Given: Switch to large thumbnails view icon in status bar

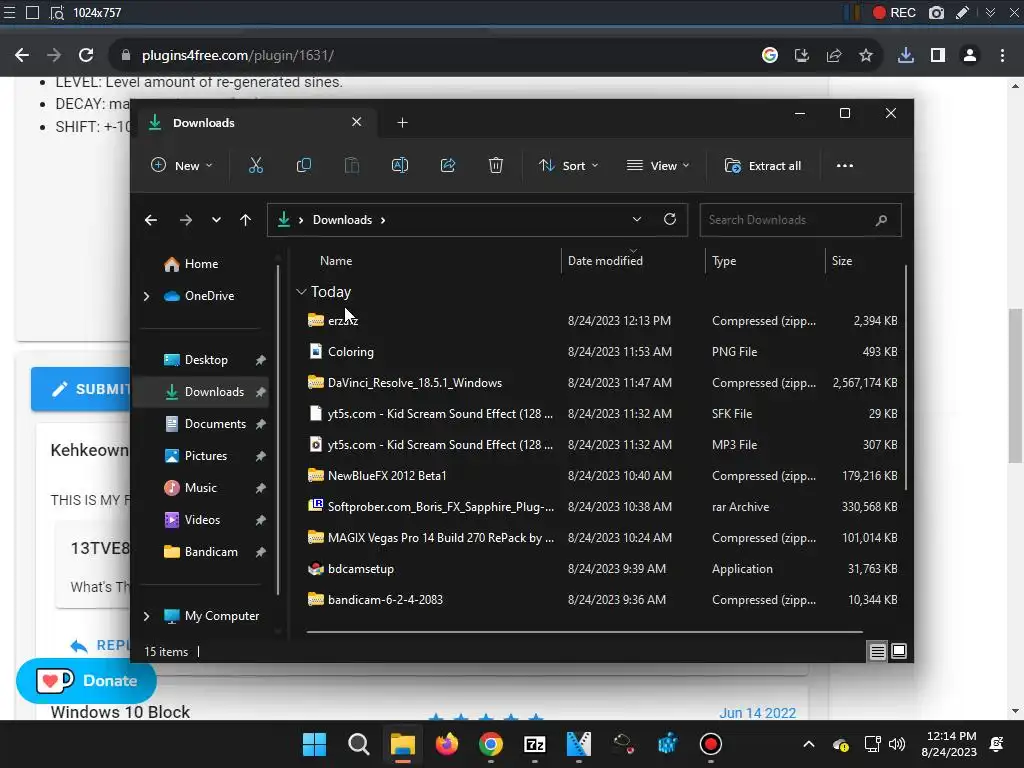Looking at the screenshot, I should [899, 651].
